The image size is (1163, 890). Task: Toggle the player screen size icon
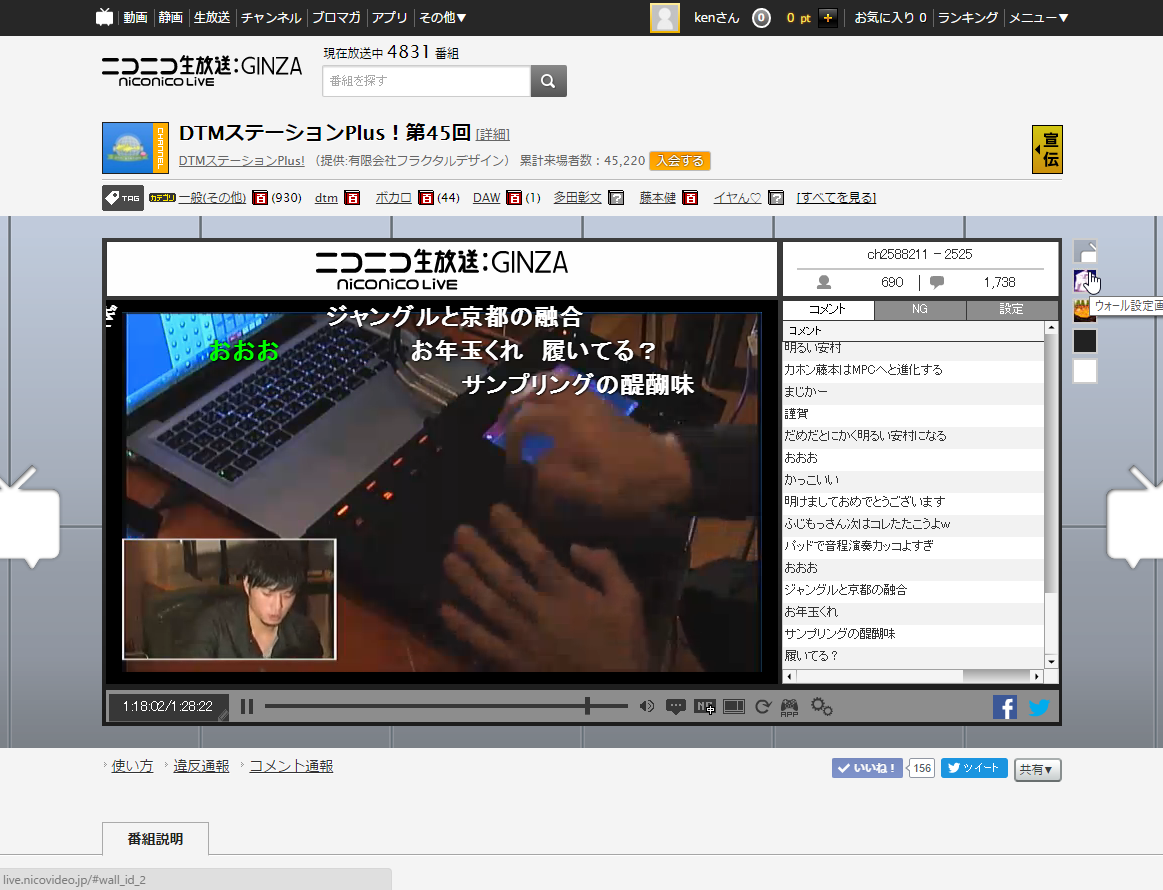tap(734, 707)
